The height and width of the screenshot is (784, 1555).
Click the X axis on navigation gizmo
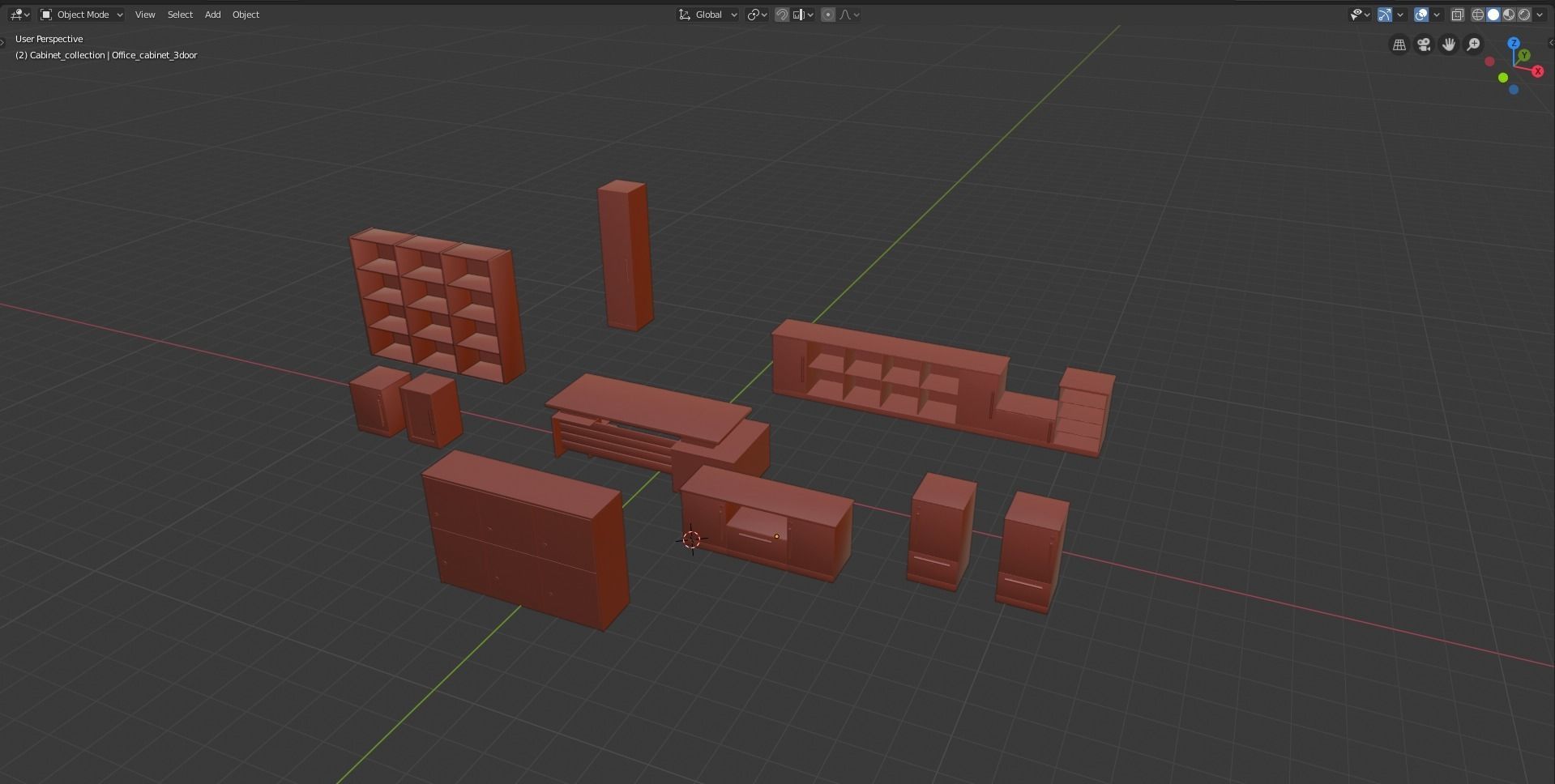click(x=1537, y=71)
